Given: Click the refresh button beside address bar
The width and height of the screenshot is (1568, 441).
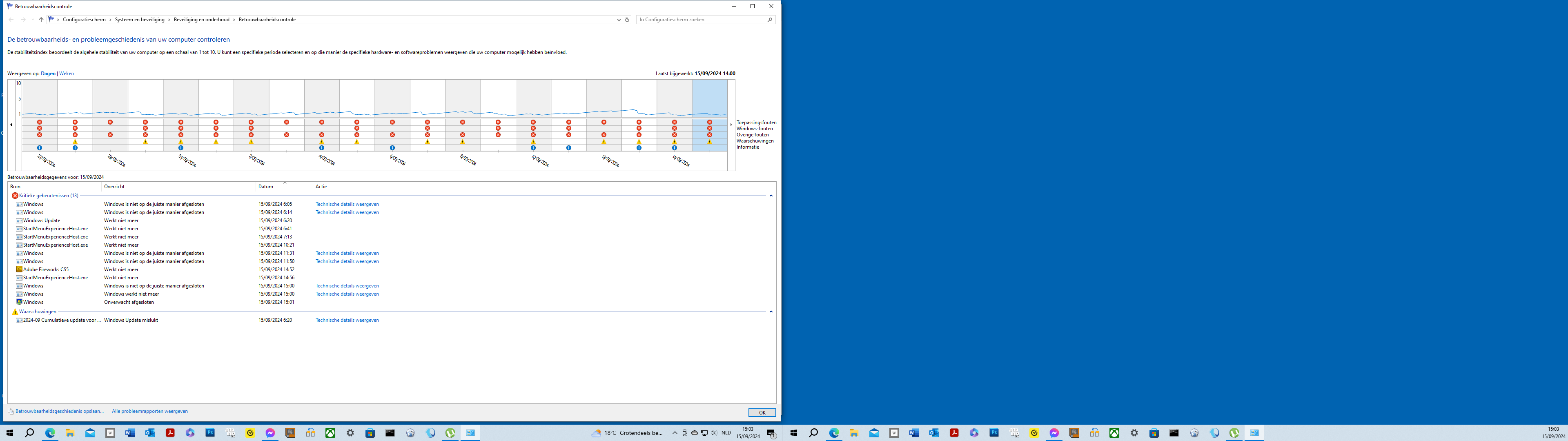Looking at the screenshot, I should 627,20.
